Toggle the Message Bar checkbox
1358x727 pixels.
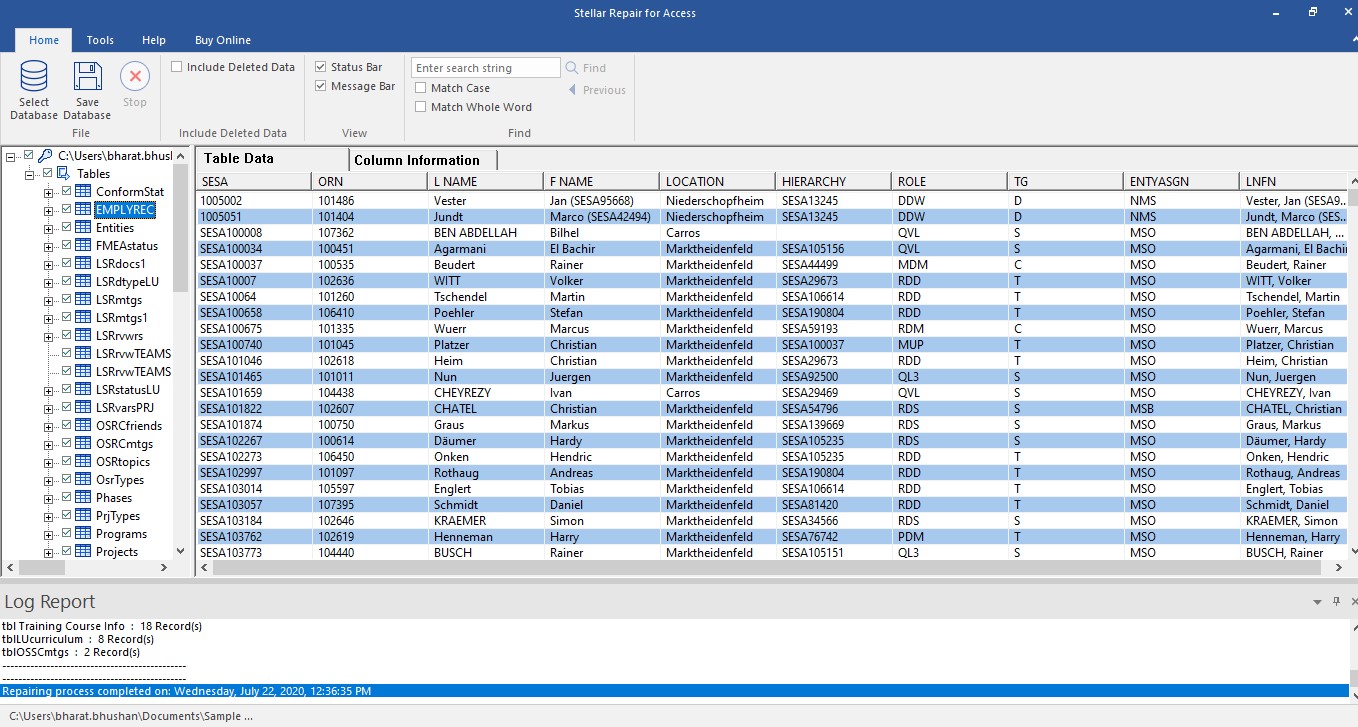[x=321, y=86]
